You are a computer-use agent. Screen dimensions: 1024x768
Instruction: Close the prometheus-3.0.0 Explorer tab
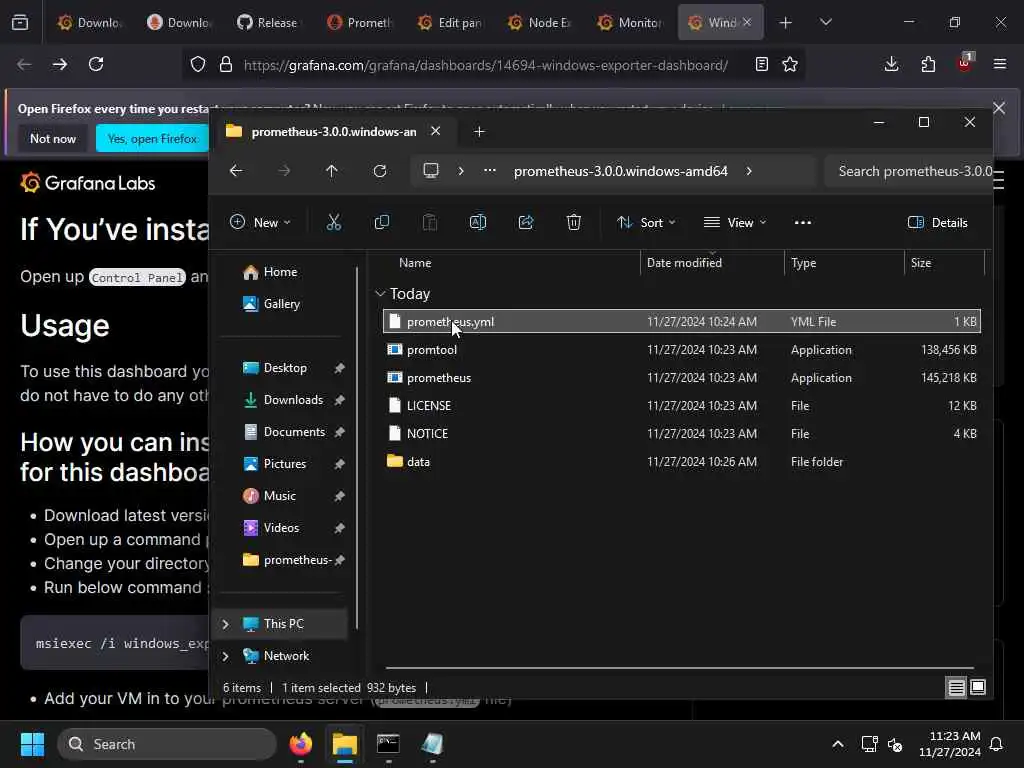click(436, 131)
